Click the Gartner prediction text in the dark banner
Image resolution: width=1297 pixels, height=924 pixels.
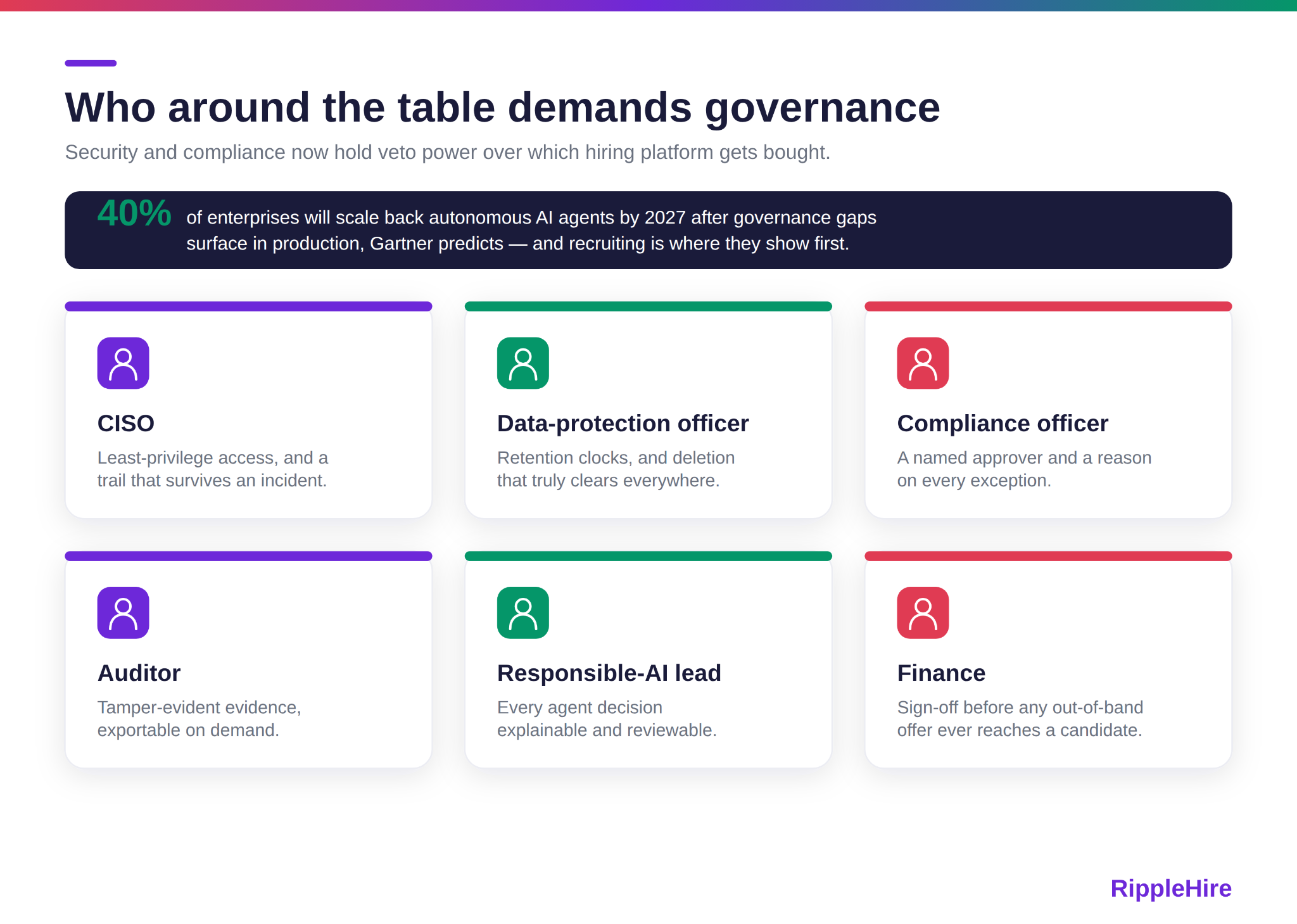pyautogui.click(x=531, y=231)
